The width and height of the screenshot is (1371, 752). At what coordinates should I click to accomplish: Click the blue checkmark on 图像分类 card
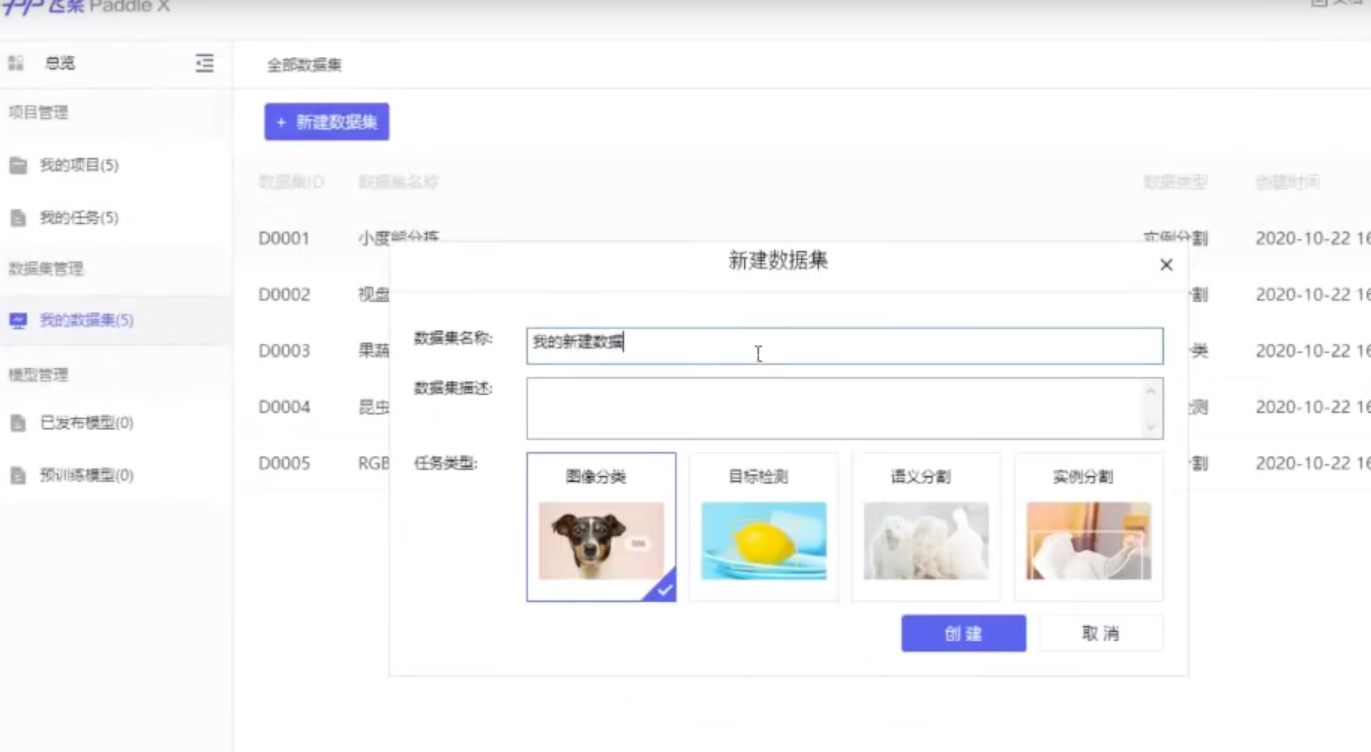coord(664,590)
